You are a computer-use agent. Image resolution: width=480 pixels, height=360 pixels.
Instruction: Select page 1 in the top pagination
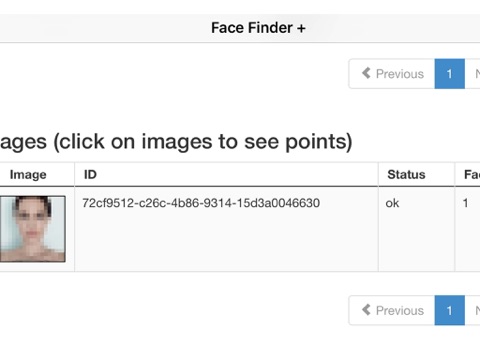(449, 74)
